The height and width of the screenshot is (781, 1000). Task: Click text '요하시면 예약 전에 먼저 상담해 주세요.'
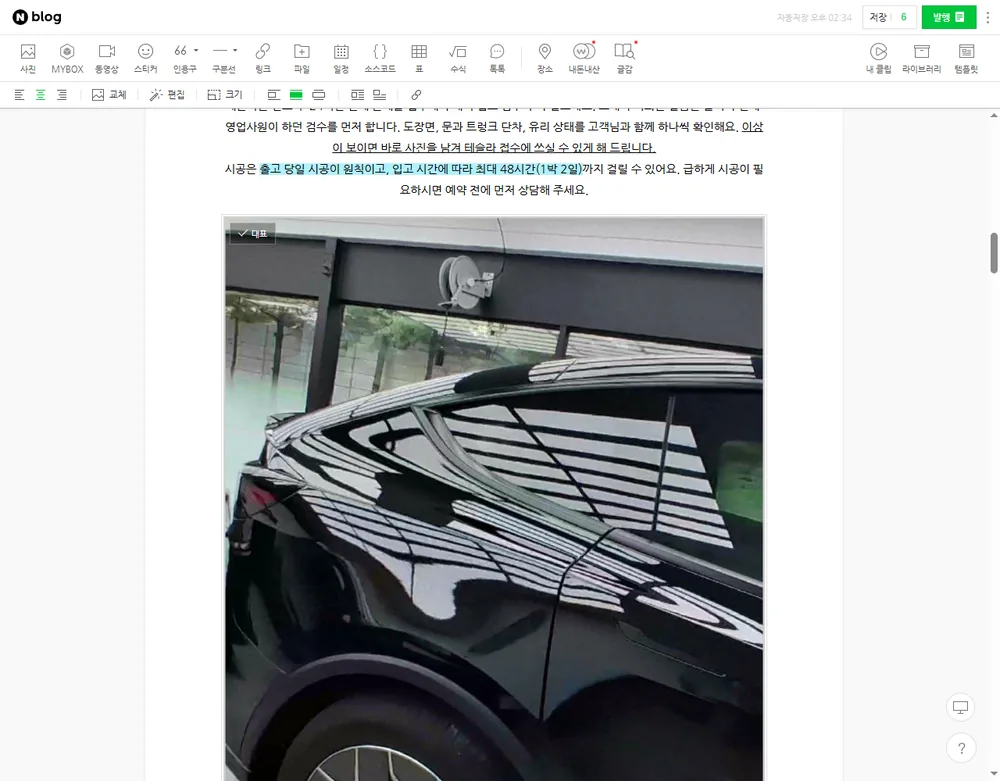point(494,190)
